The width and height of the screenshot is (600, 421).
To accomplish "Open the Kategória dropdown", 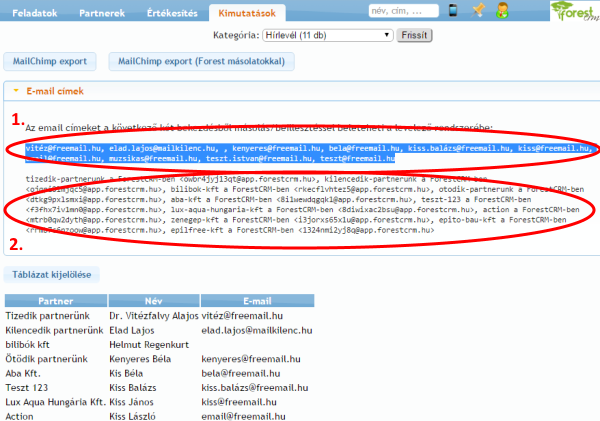I will [326, 34].
